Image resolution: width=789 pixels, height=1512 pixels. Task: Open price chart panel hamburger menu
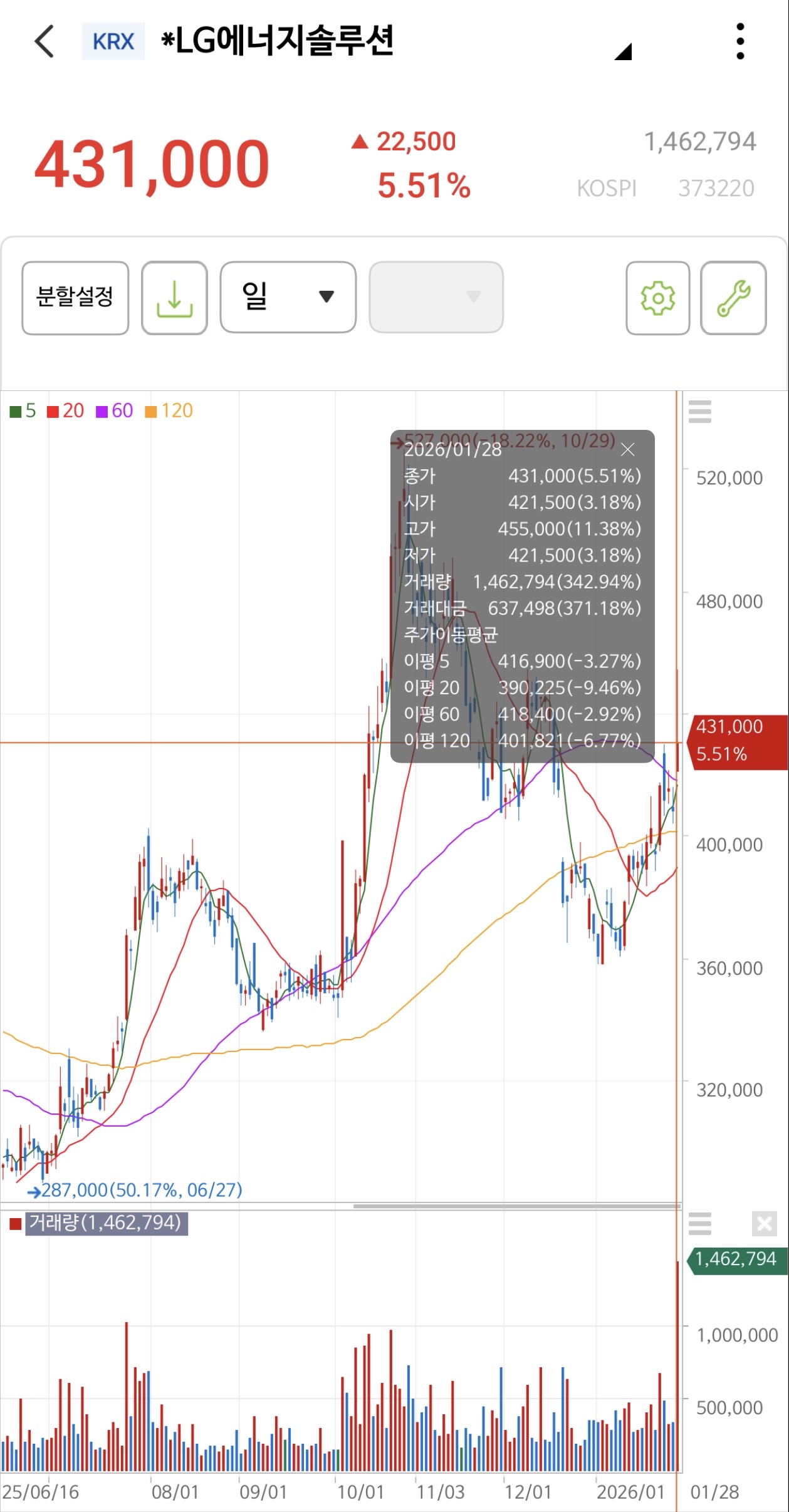[699, 412]
